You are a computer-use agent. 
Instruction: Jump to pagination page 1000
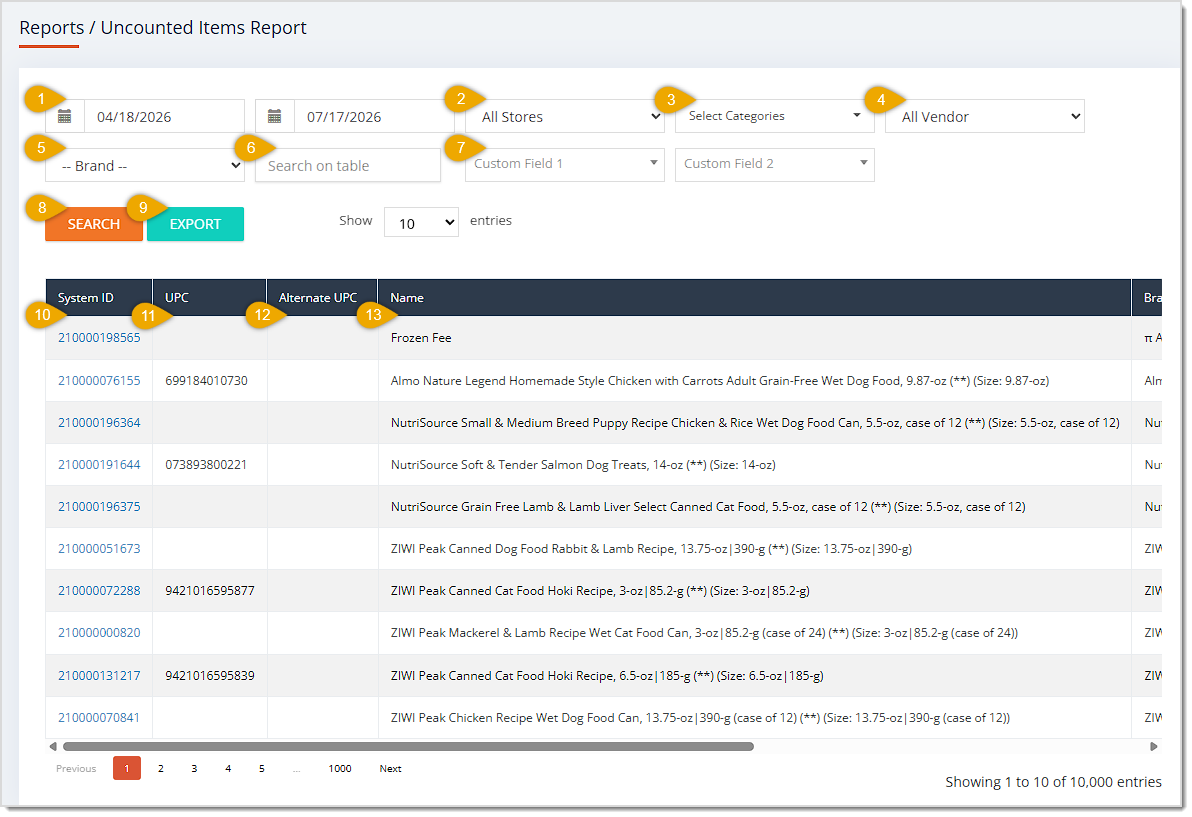coord(340,768)
